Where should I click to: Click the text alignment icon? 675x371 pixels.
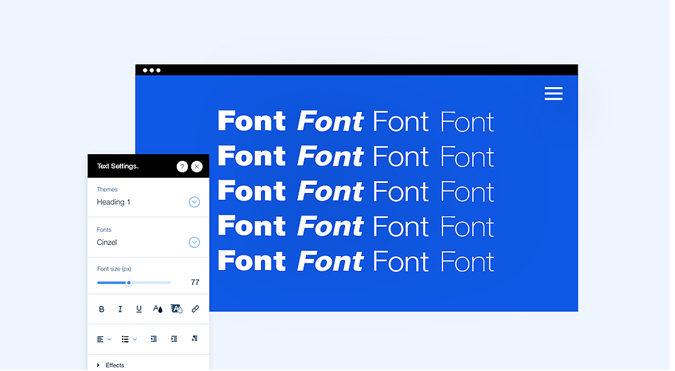tap(100, 340)
